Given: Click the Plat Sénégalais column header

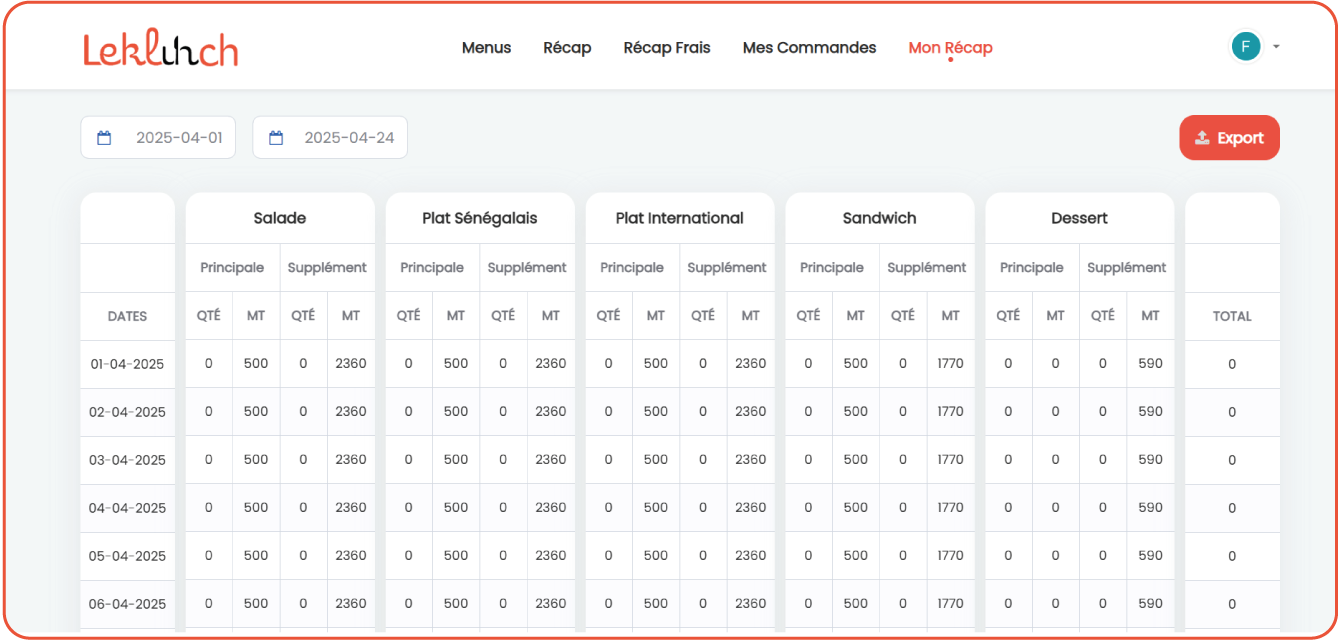Looking at the screenshot, I should coord(480,218).
